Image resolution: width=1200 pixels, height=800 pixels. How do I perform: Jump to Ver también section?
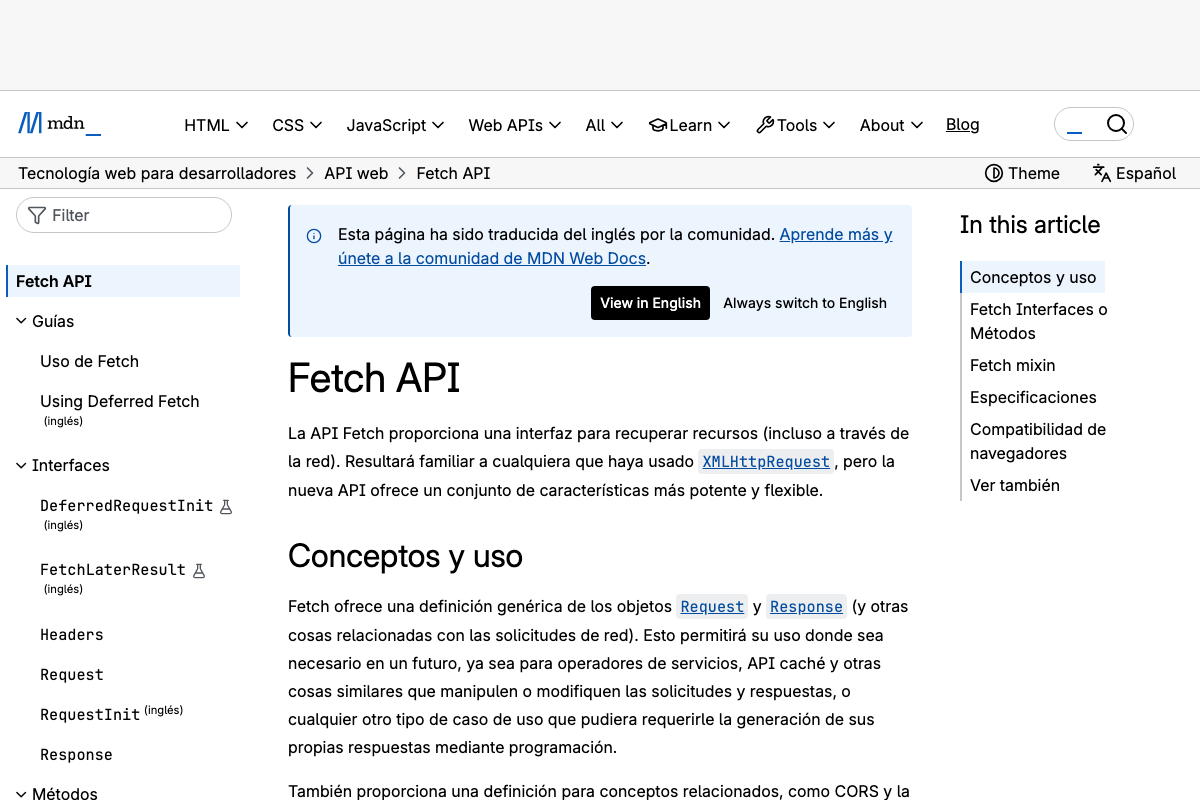[x=1015, y=485]
